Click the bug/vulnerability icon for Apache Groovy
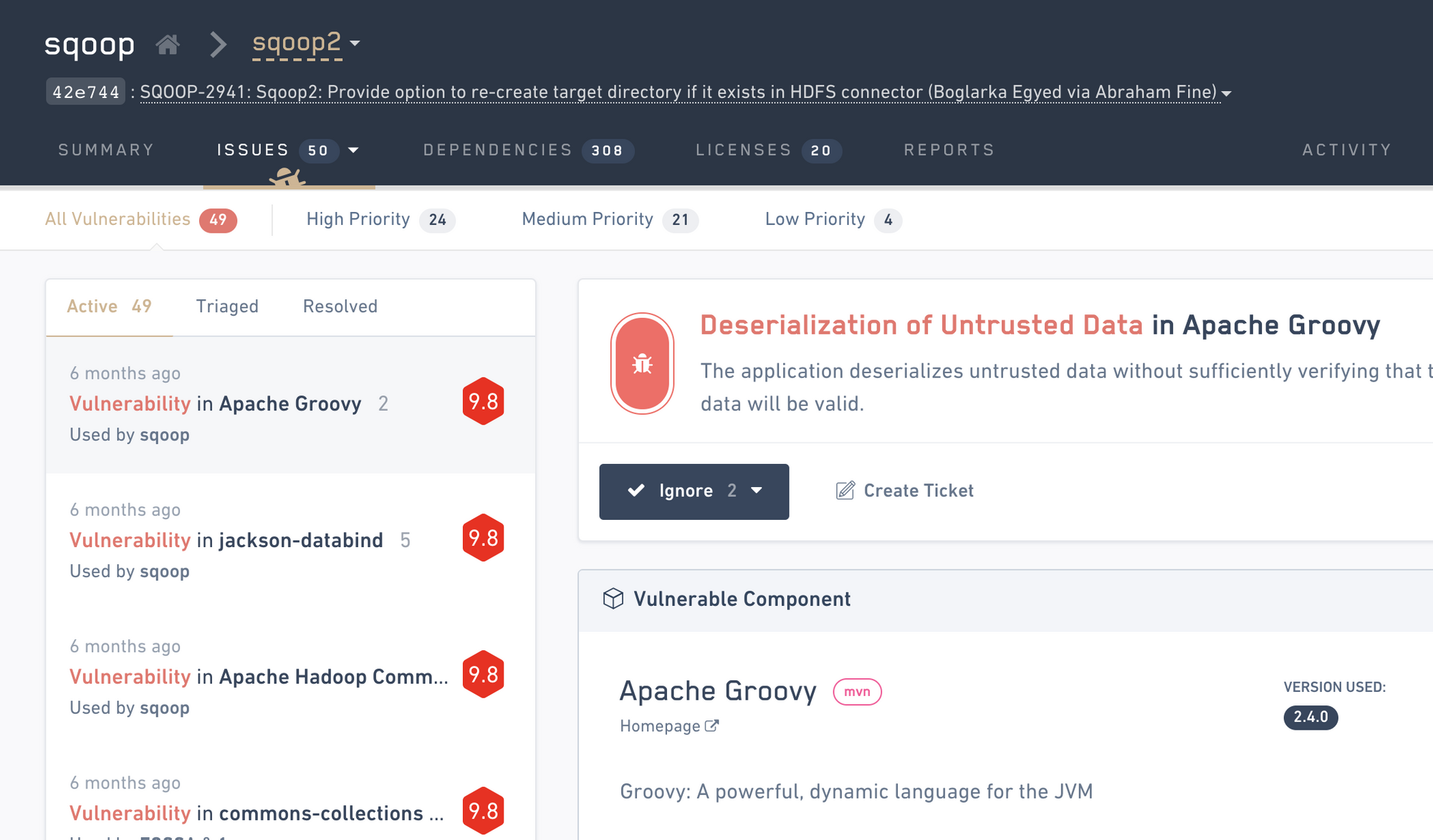The width and height of the screenshot is (1433, 840). (641, 363)
